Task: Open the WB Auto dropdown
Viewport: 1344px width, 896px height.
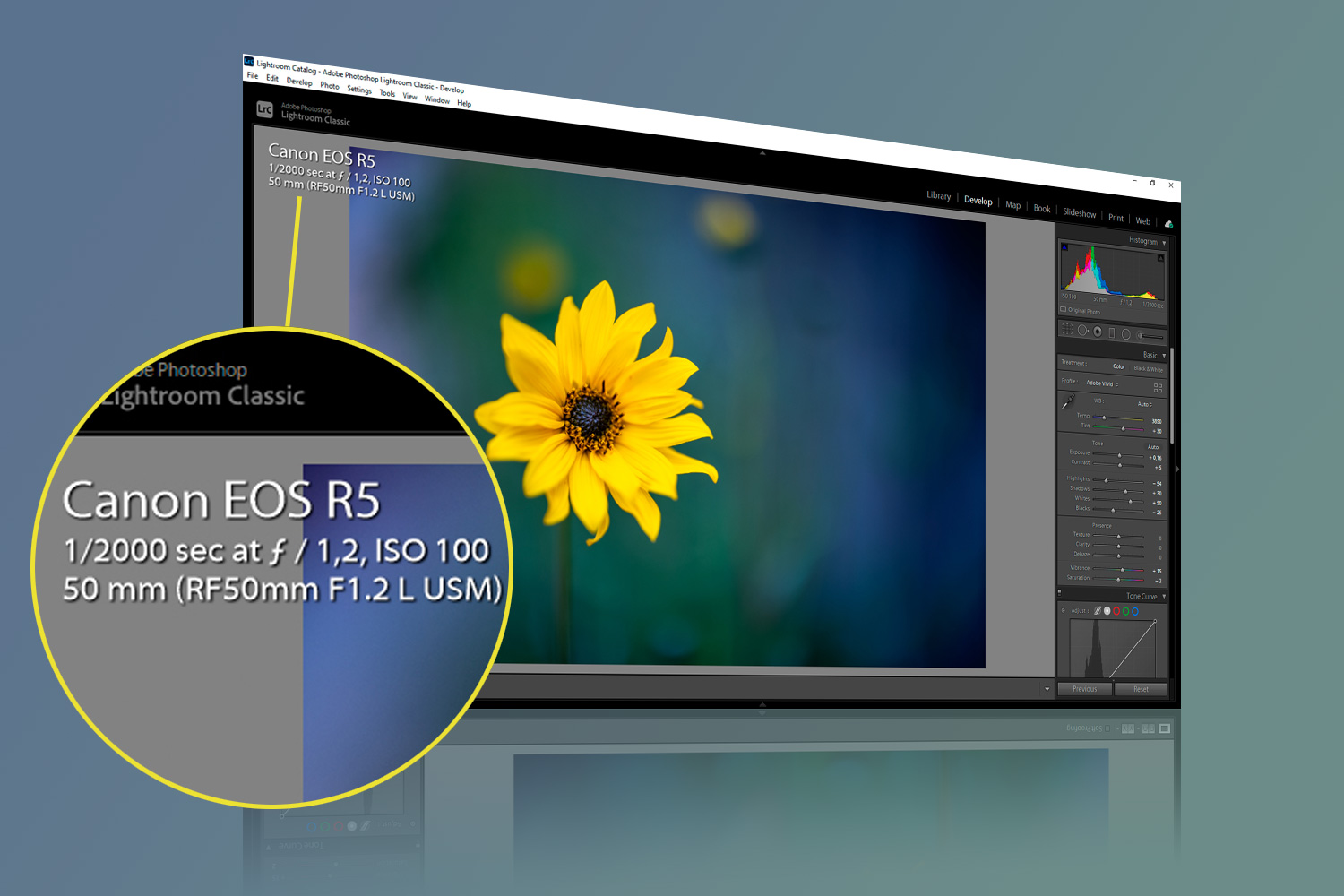Action: click(x=1145, y=405)
